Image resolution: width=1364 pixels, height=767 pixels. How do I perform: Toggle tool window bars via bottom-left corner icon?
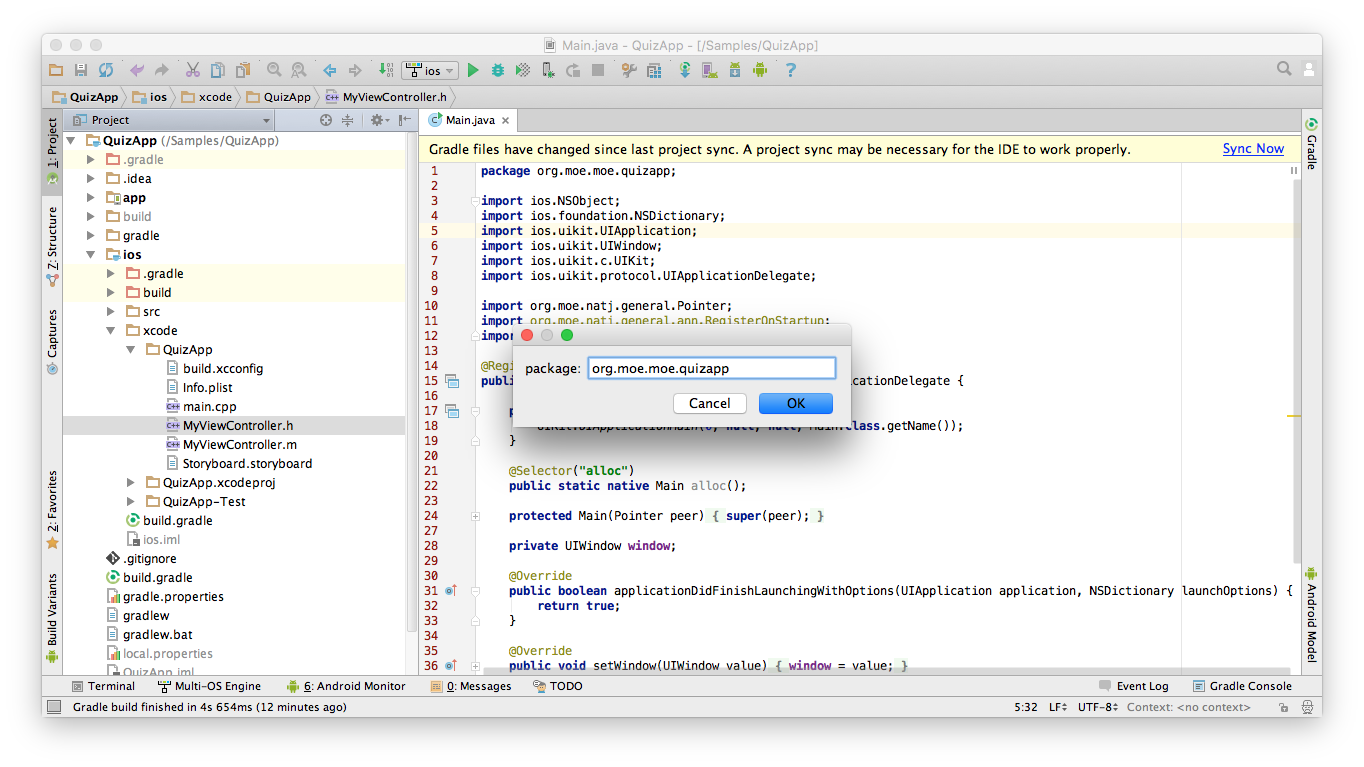click(53, 707)
